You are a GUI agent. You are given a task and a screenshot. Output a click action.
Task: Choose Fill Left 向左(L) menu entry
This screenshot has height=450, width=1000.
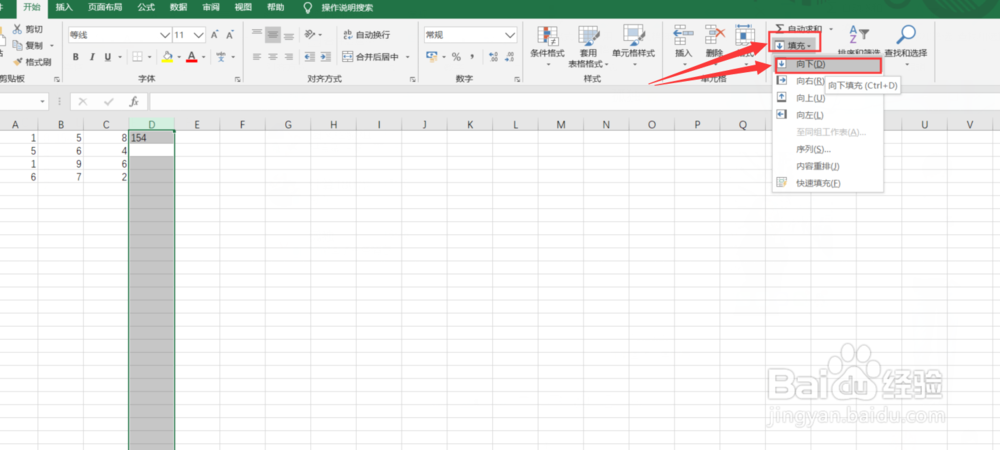(828, 115)
